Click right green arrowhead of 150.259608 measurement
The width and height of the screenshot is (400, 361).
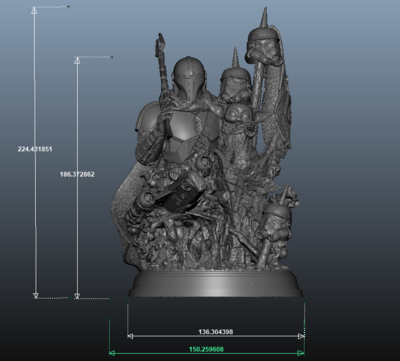[x=301, y=353]
